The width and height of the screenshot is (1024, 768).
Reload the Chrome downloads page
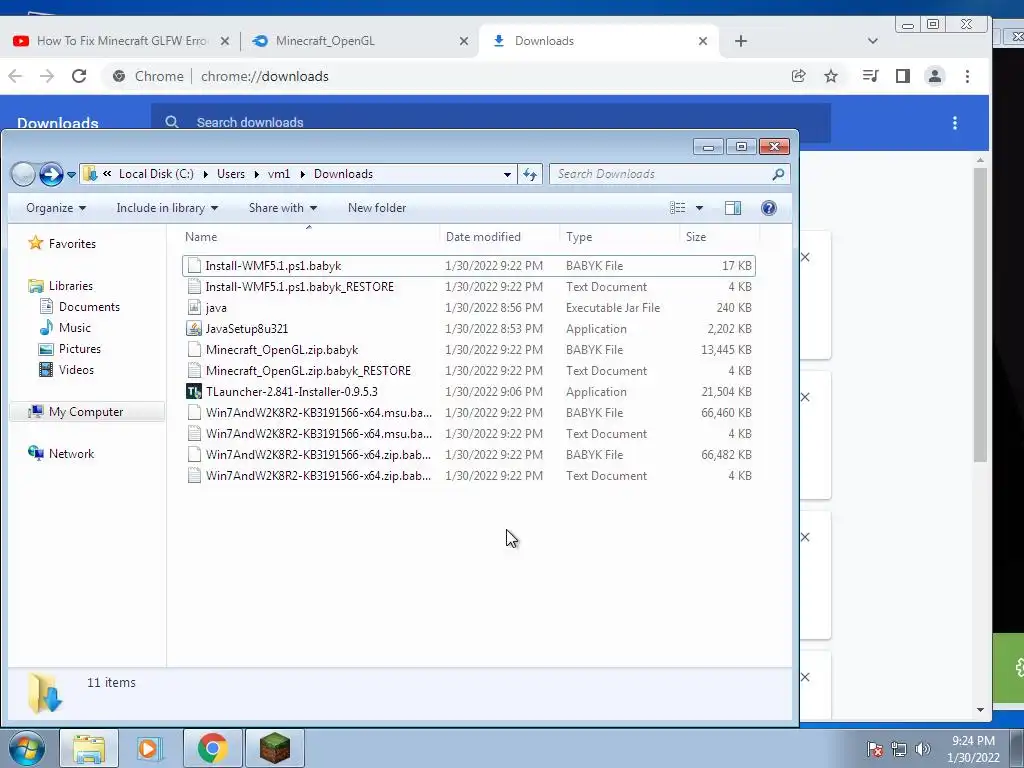point(79,76)
